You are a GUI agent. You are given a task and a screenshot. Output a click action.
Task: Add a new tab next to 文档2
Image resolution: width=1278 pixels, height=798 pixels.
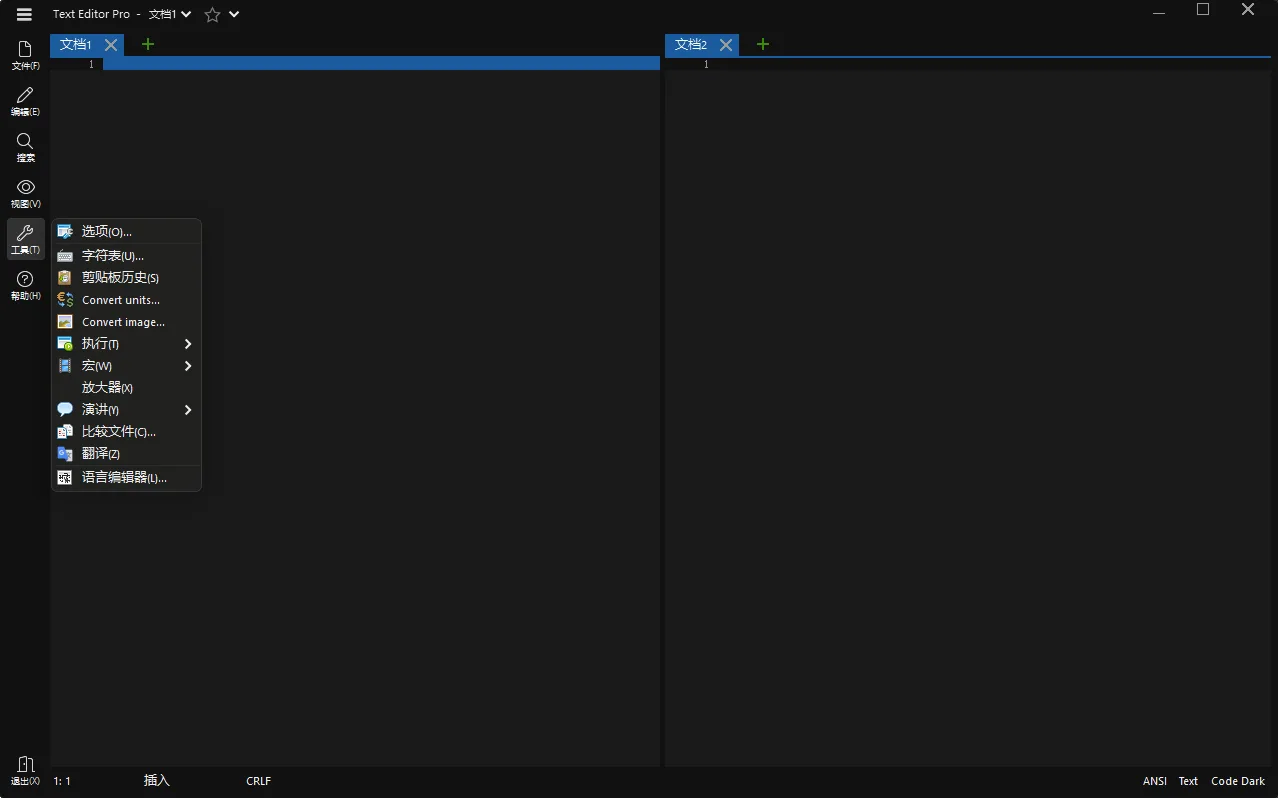click(763, 44)
